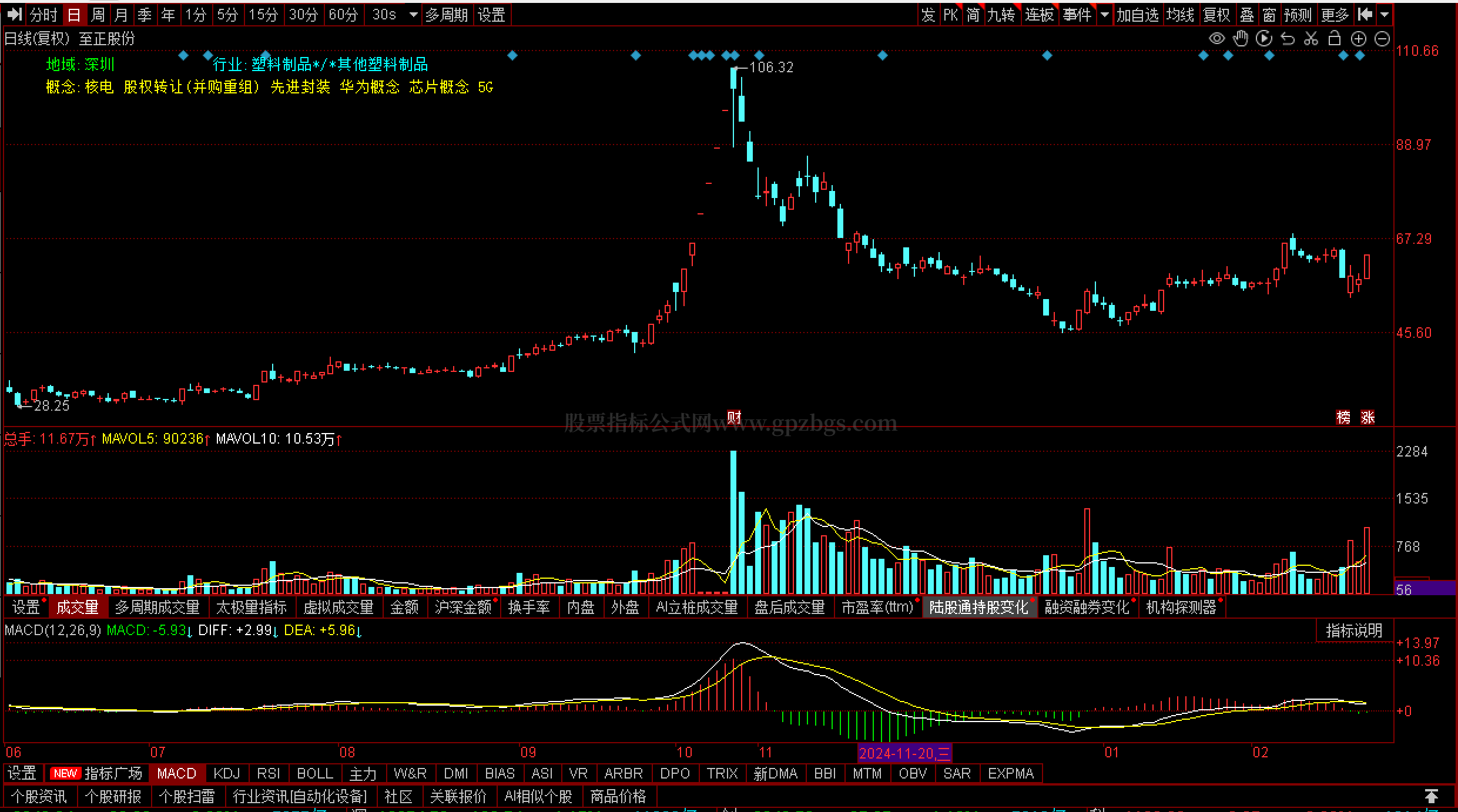Viewport: 1458px width, 812px height.
Task: Click the 榜 badge on the chart
Action: [1343, 417]
